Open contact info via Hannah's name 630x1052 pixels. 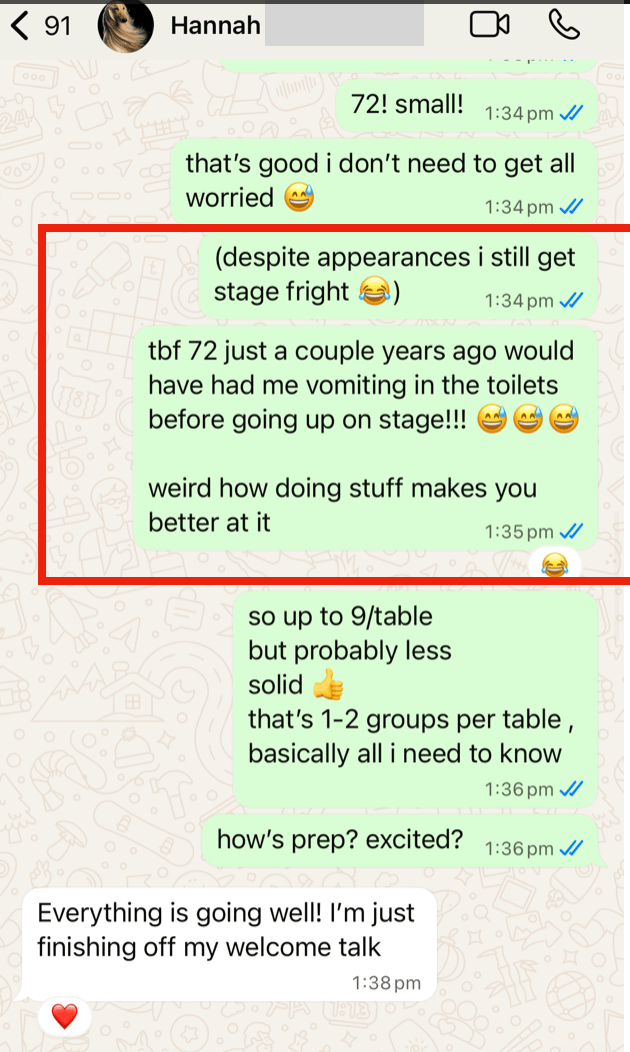[215, 25]
